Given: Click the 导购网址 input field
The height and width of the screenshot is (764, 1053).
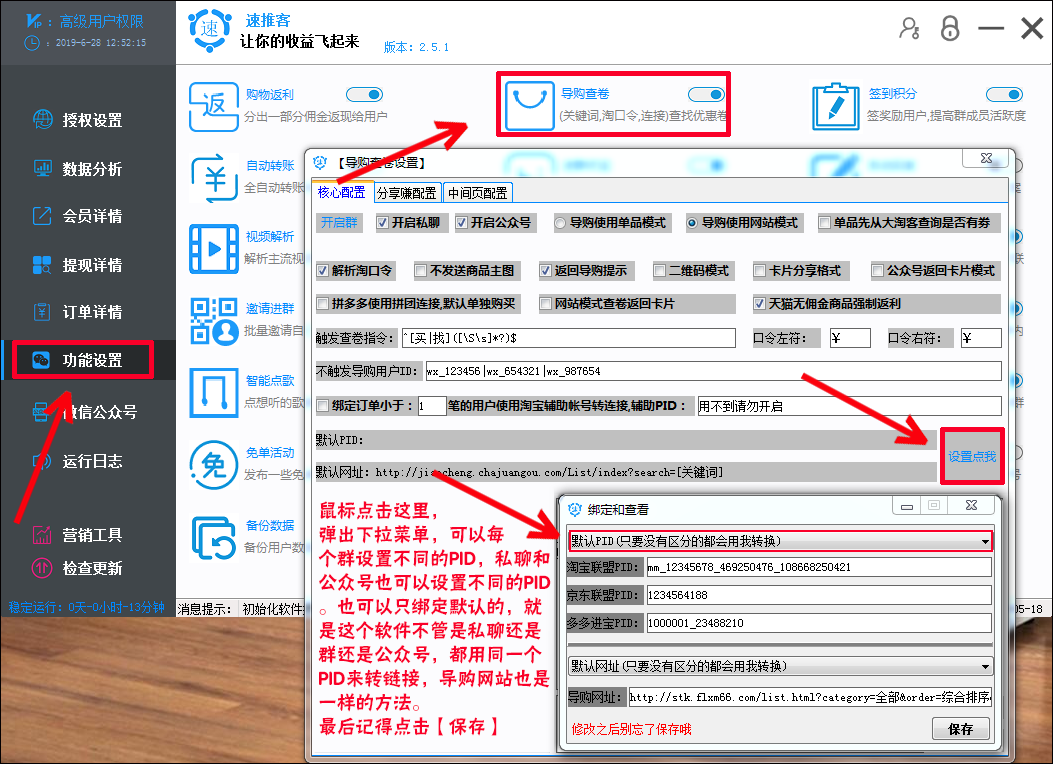Looking at the screenshot, I should (810, 697).
